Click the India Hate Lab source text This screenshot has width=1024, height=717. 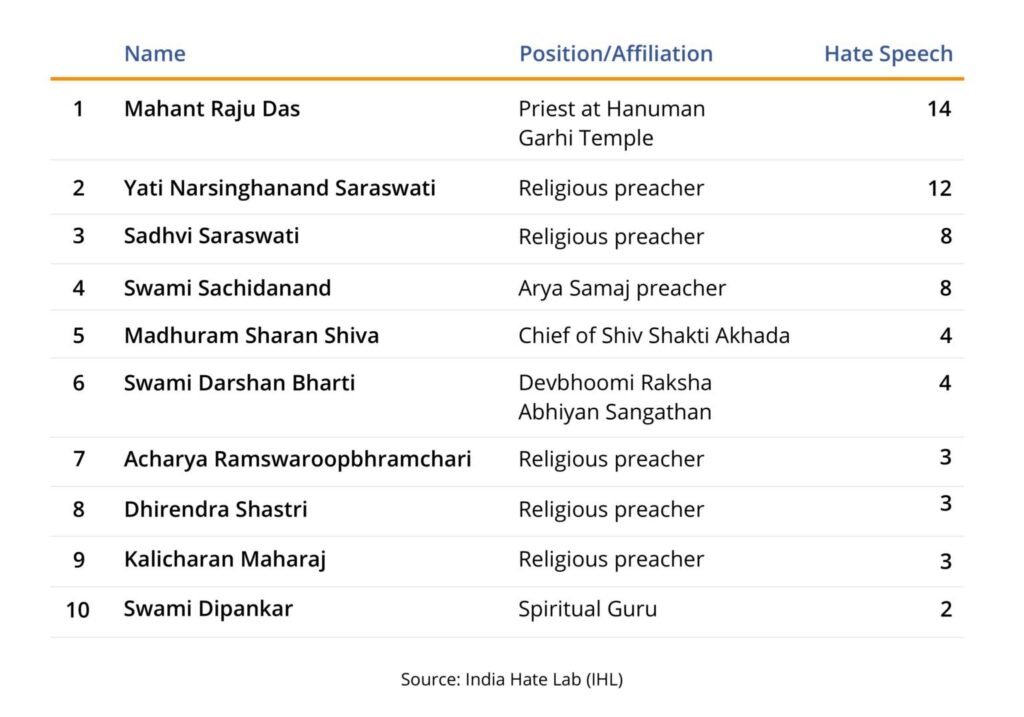pyautogui.click(x=511, y=679)
